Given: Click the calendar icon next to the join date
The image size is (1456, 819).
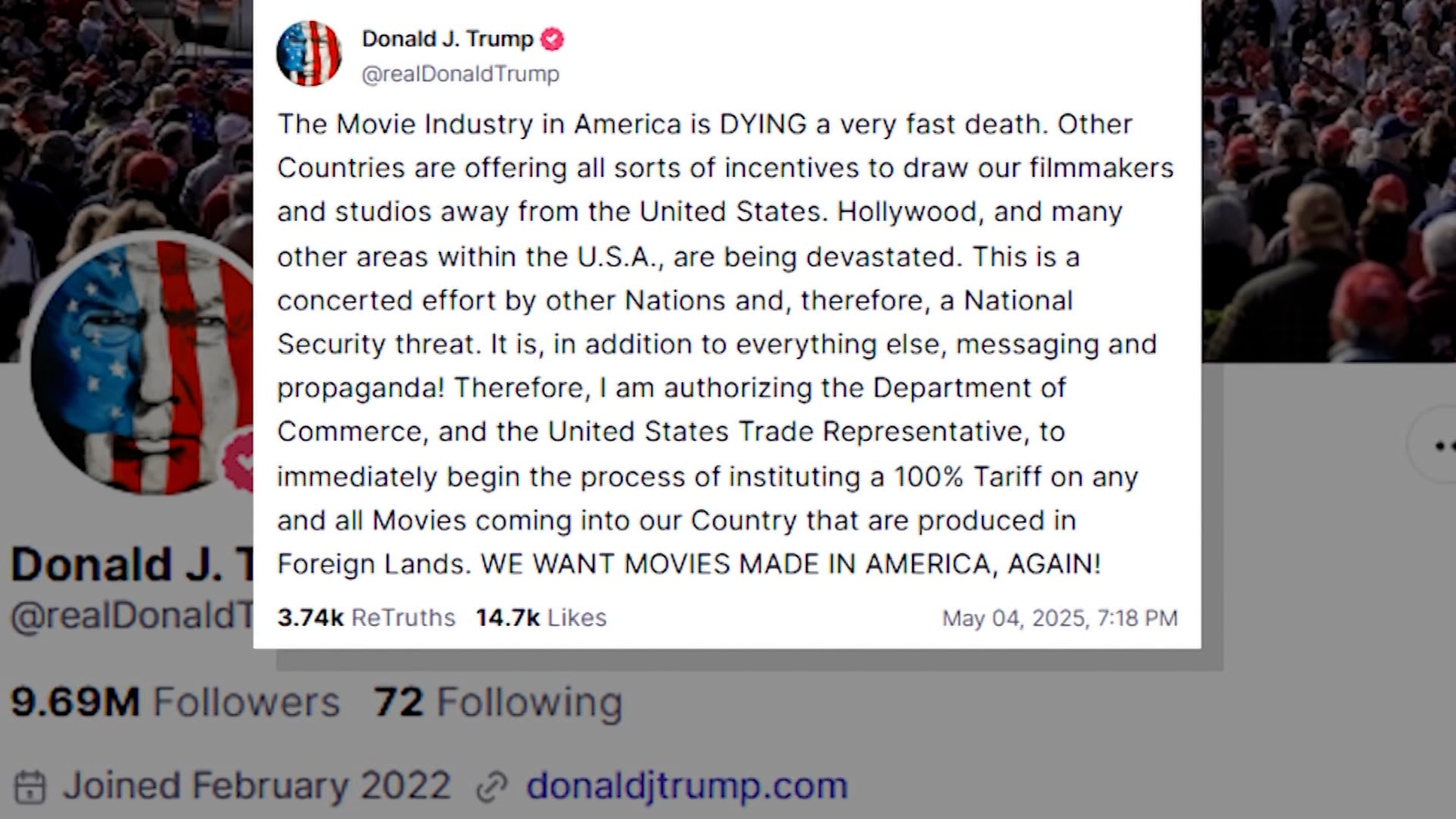Looking at the screenshot, I should (x=31, y=786).
